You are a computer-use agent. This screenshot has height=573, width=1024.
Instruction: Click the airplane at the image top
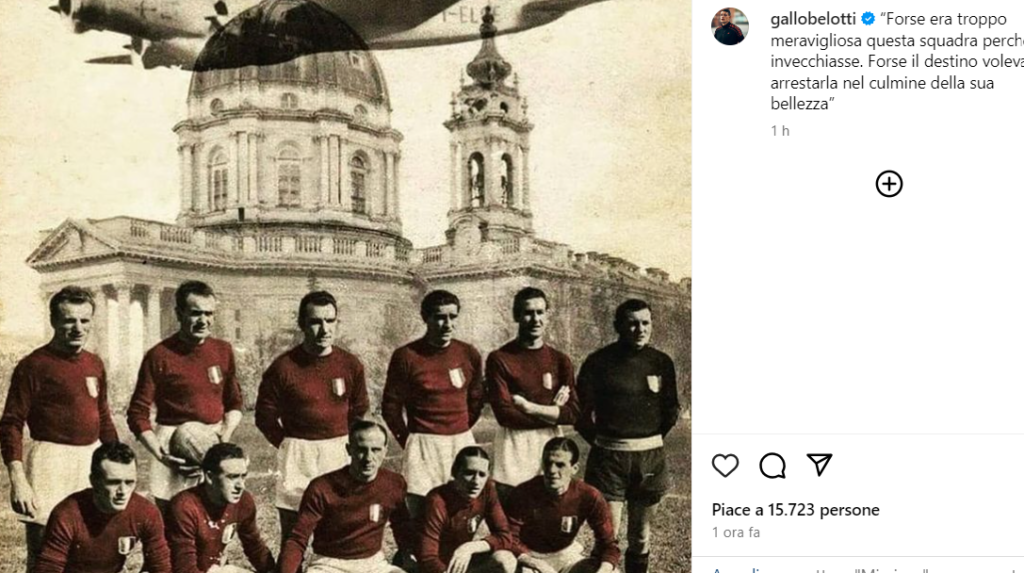click(x=313, y=29)
